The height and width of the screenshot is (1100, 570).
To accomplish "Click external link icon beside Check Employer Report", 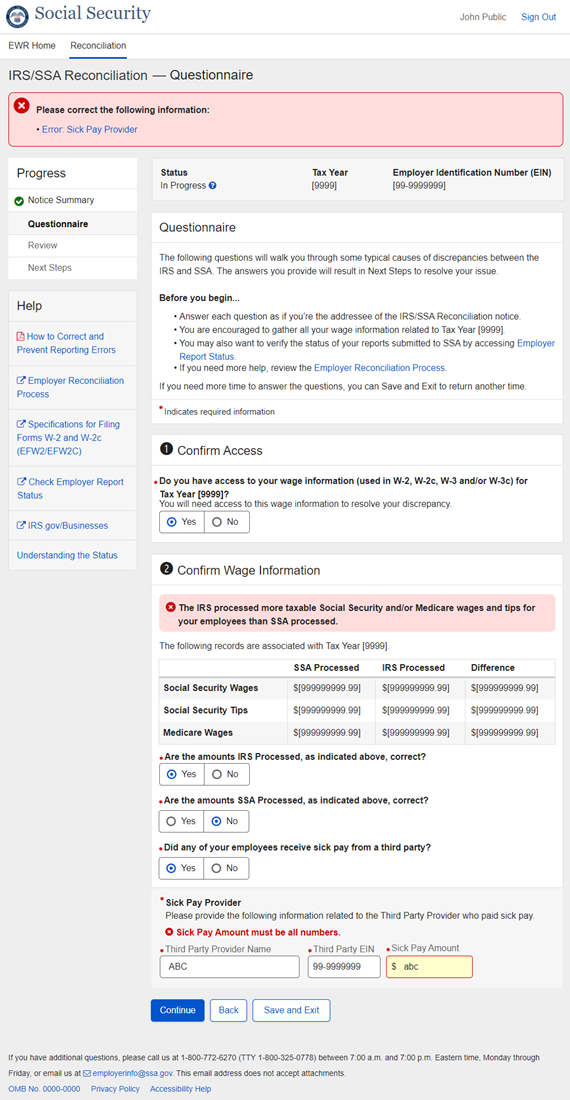I will [21, 482].
